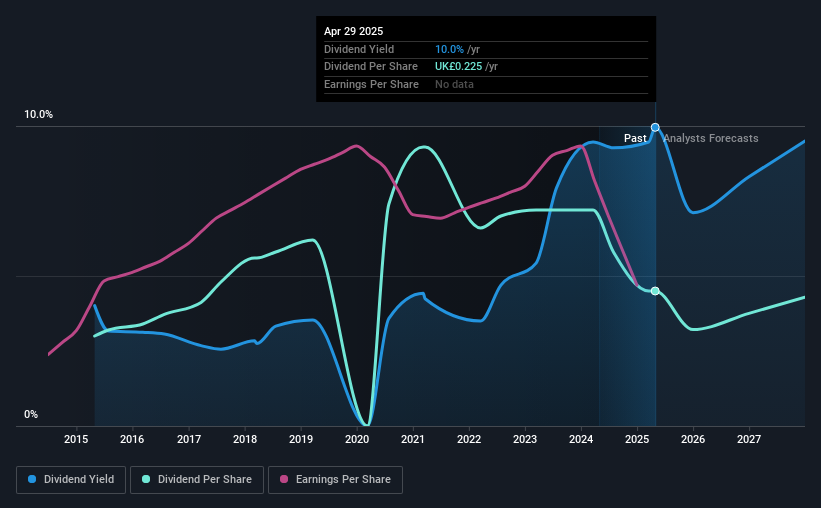Click the Past label on chart
The width and height of the screenshot is (821, 508).
coord(635,138)
